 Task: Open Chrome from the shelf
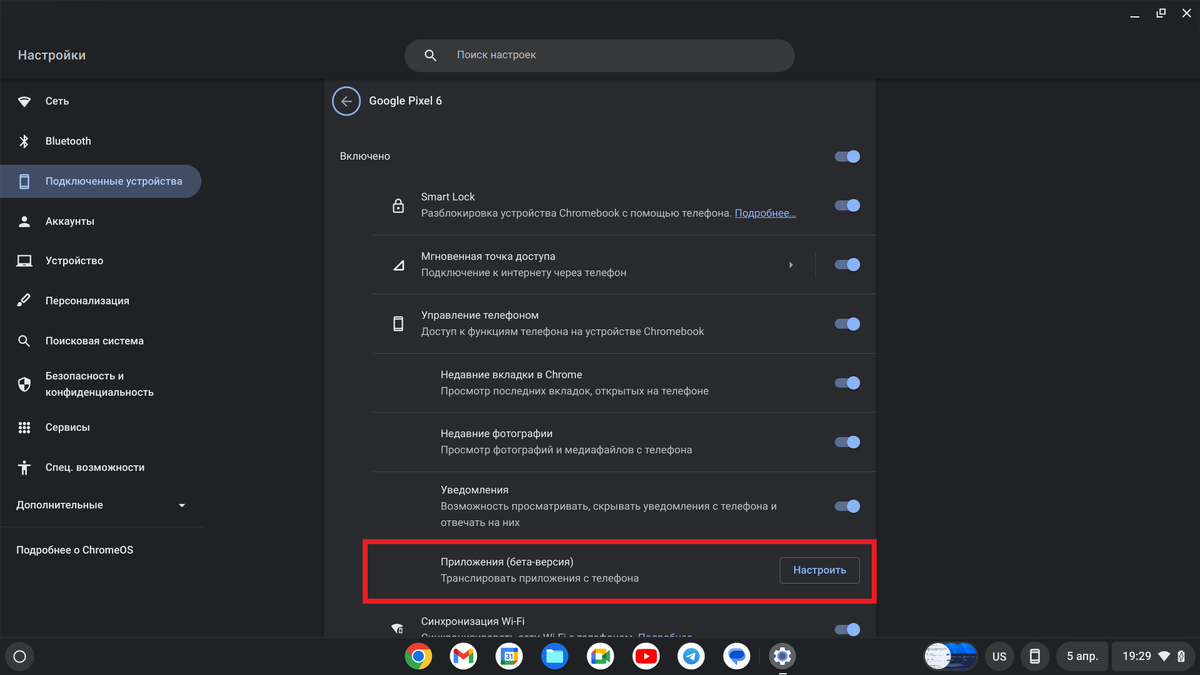pyautogui.click(x=418, y=656)
